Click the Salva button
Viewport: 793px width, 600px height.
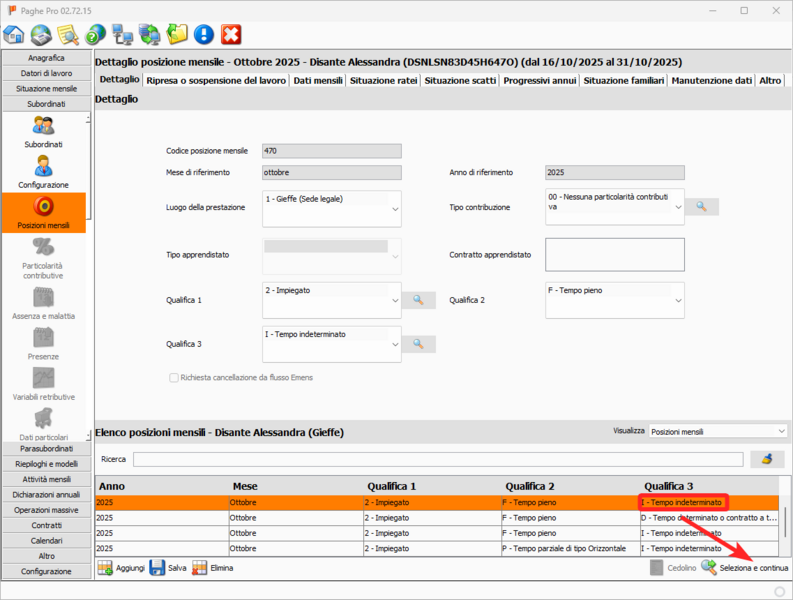click(x=169, y=568)
